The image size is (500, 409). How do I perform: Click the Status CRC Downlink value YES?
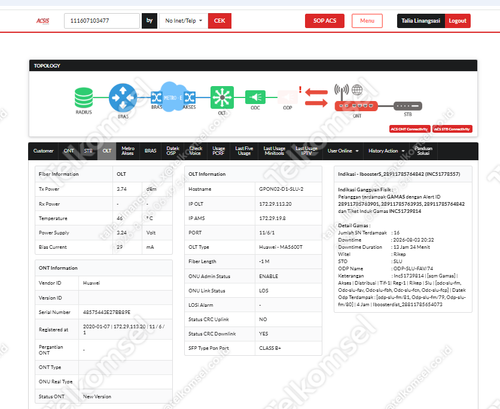pos(264,334)
